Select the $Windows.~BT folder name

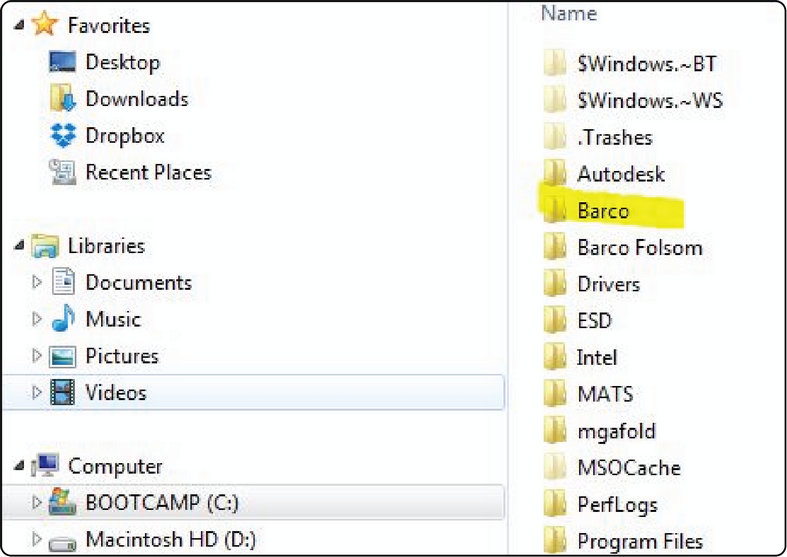pyautogui.click(x=647, y=64)
